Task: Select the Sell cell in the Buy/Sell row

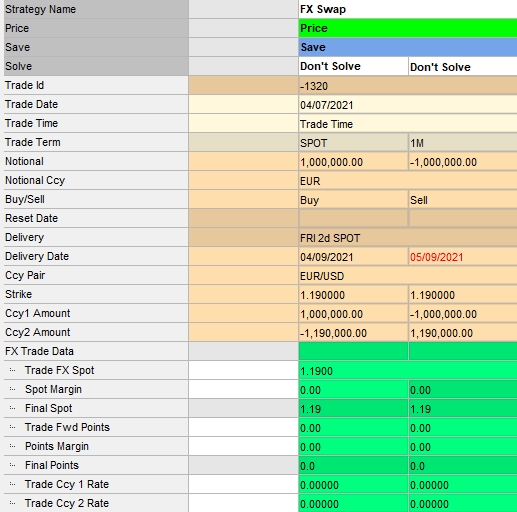Action: pyautogui.click(x=463, y=200)
